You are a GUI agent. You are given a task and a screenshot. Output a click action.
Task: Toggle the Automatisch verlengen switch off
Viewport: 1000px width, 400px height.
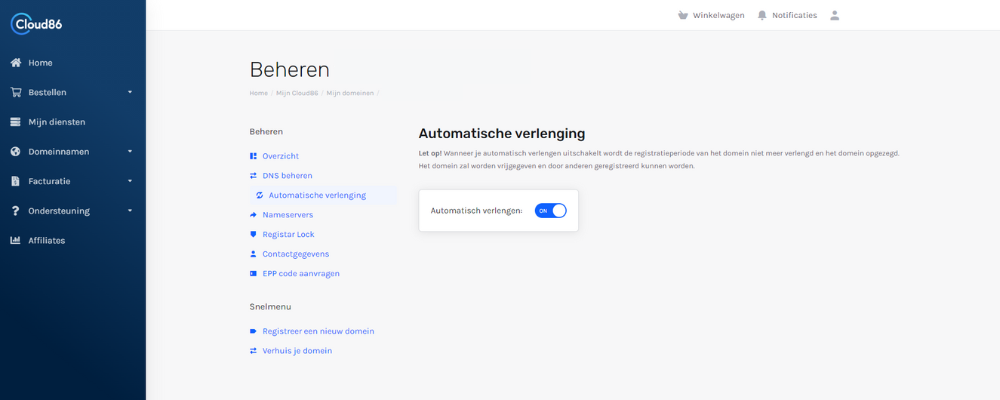[x=550, y=211]
